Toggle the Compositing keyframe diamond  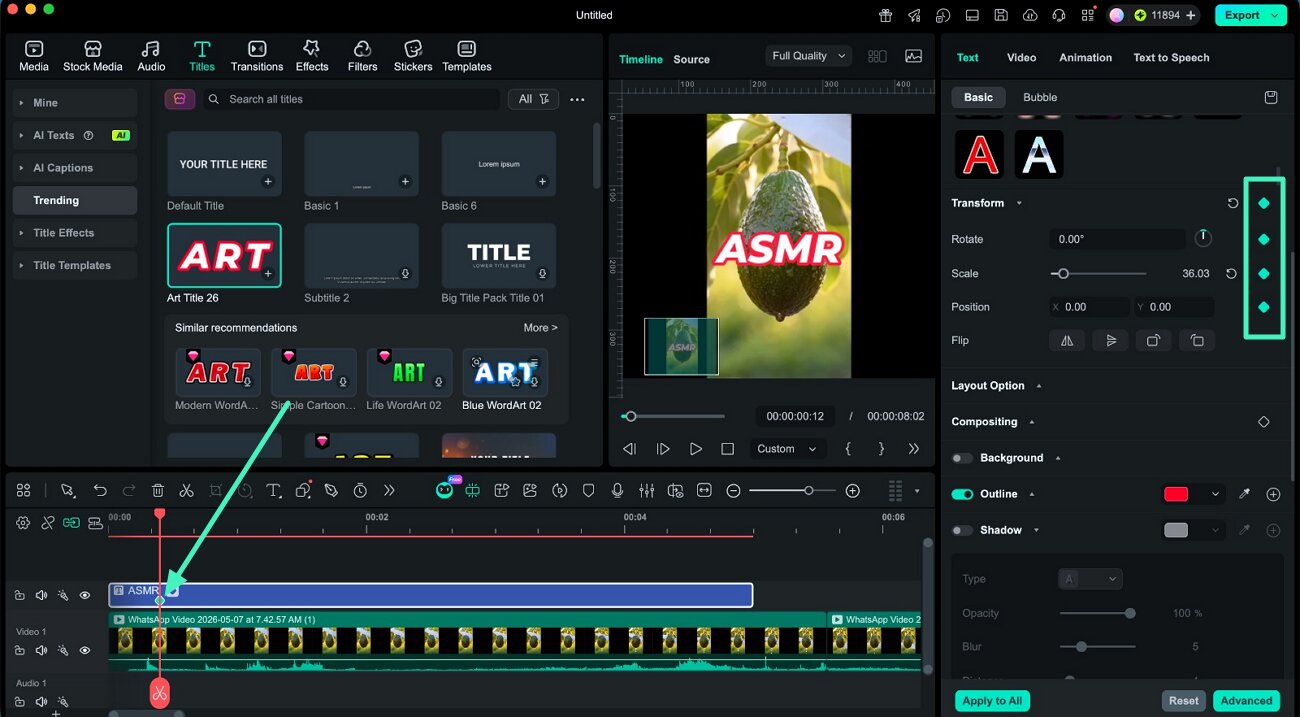(x=1264, y=422)
